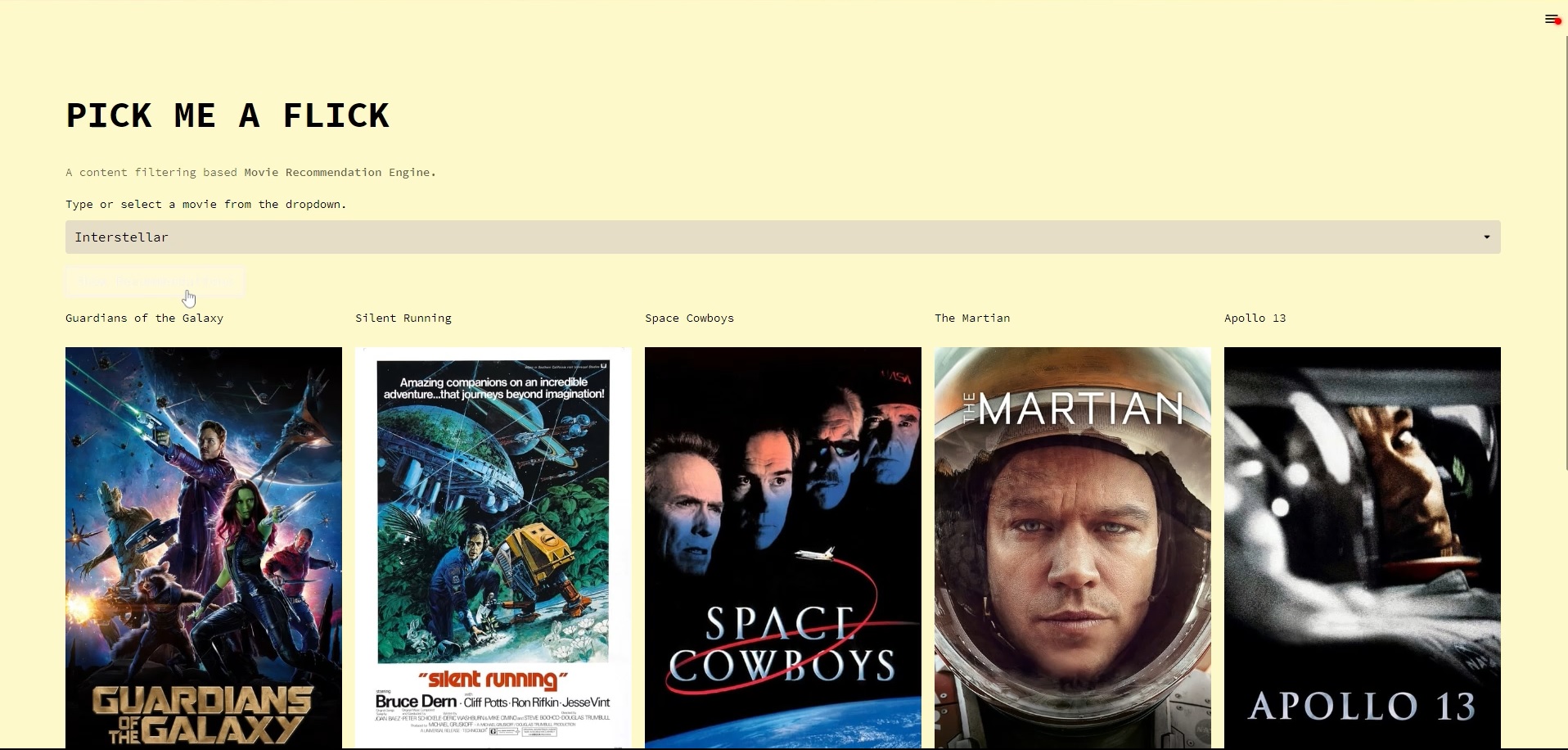Image resolution: width=1568 pixels, height=750 pixels.
Task: Click the 'Space Cowboys' title text
Action: [x=689, y=318]
